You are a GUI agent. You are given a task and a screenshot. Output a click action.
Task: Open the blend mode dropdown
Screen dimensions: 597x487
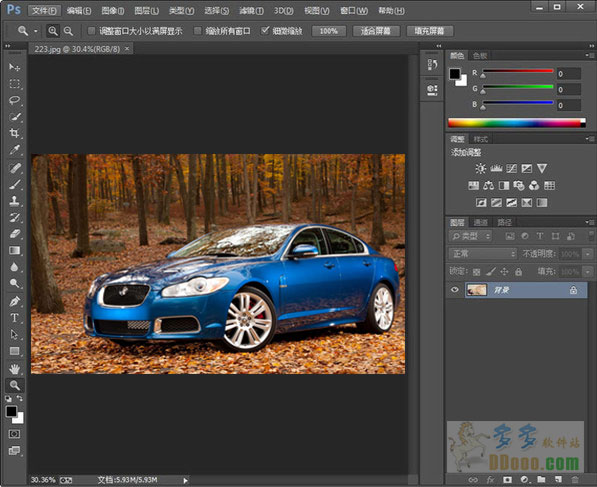(483, 254)
